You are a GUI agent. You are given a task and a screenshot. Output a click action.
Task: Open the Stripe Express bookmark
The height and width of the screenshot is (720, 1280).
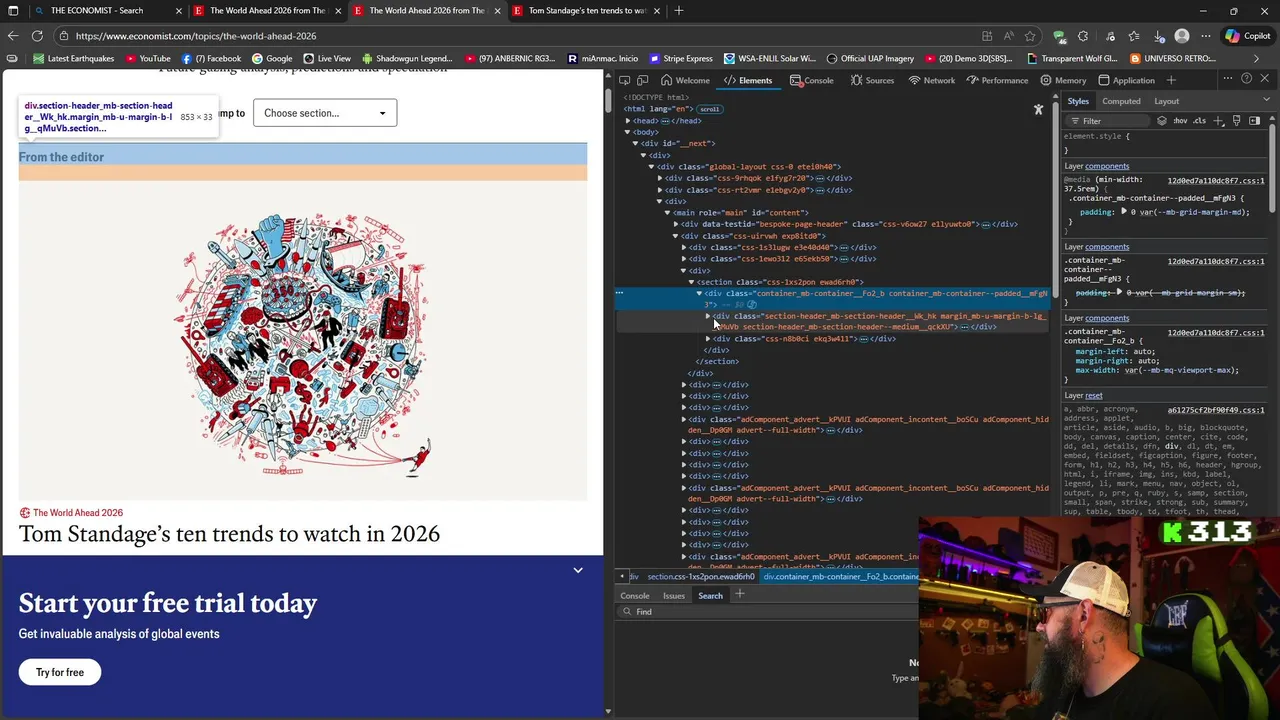pos(680,58)
